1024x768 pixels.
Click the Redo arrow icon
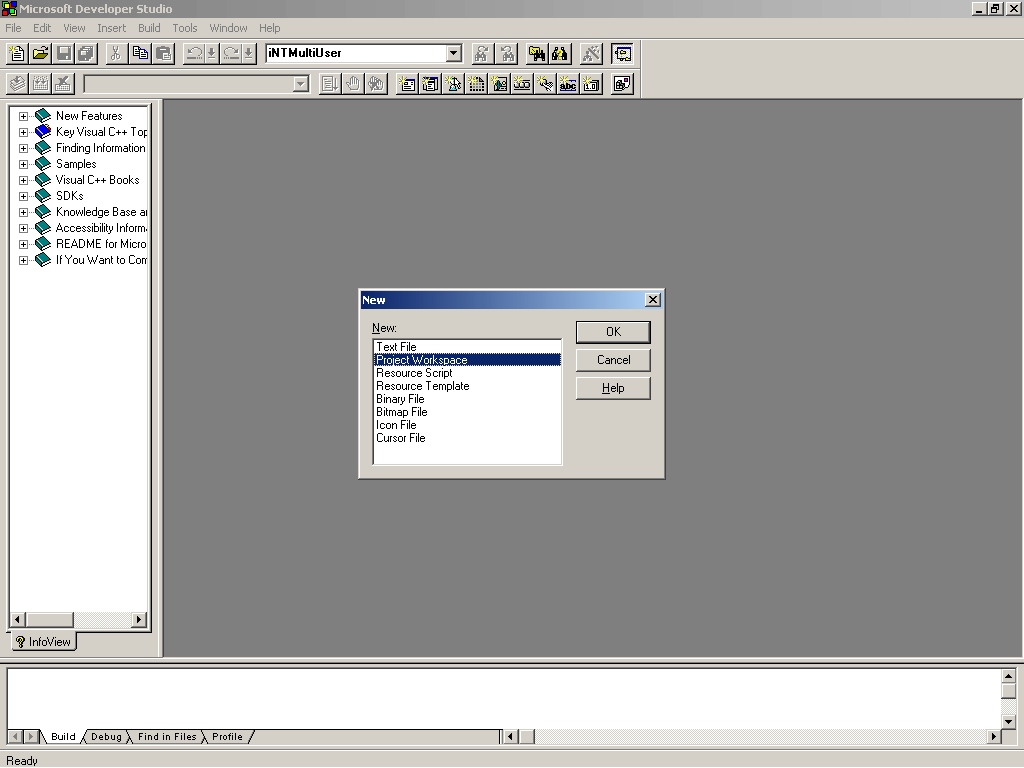click(x=231, y=54)
